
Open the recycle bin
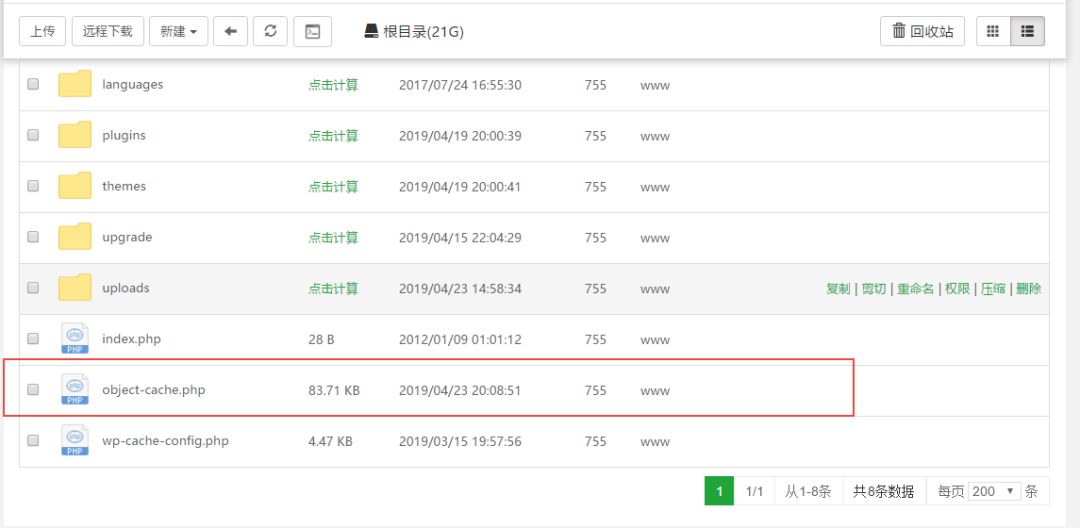coord(923,31)
